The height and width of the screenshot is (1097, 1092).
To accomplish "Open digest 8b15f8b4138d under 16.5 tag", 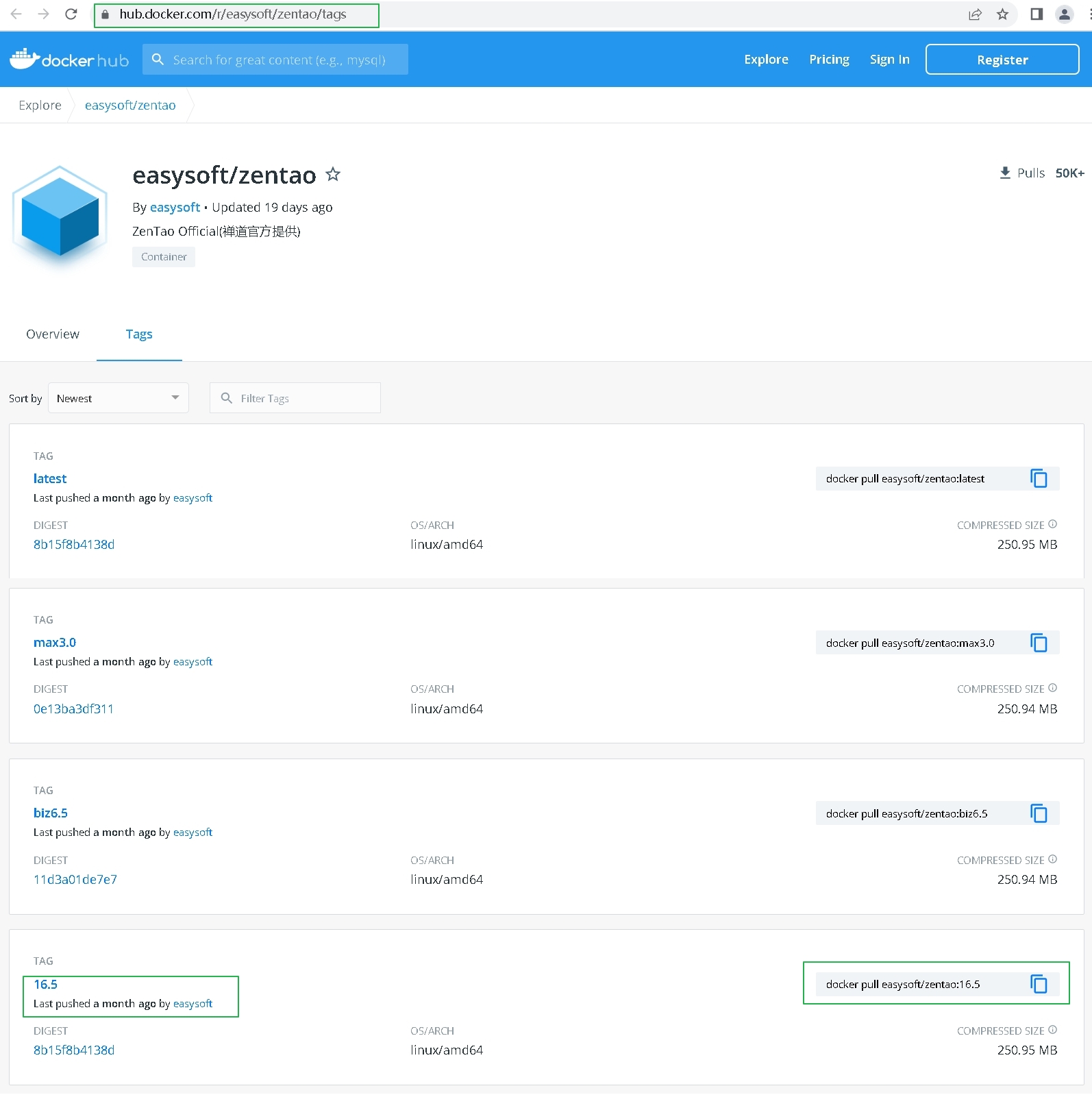I will [74, 1050].
